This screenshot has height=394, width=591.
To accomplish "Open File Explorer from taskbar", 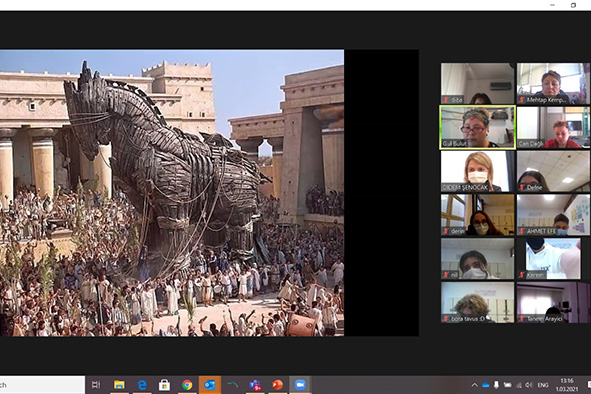I will [119, 385].
